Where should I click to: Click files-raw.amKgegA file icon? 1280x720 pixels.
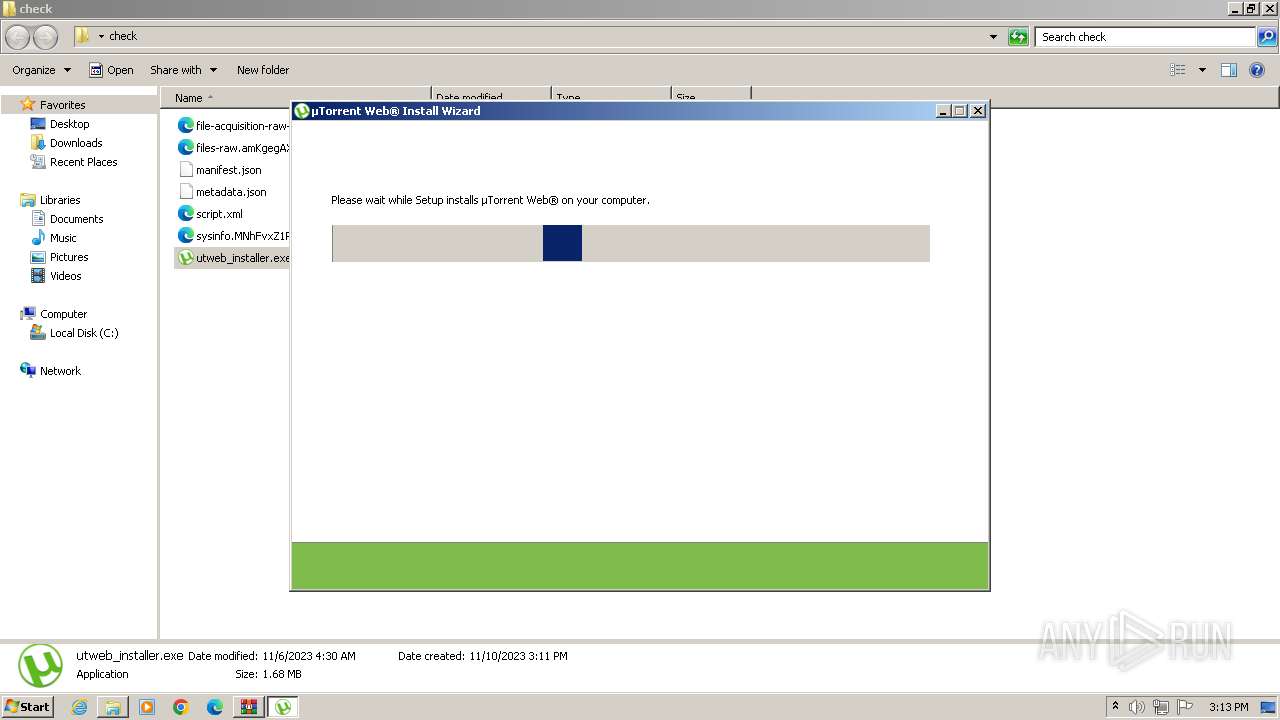coord(185,148)
